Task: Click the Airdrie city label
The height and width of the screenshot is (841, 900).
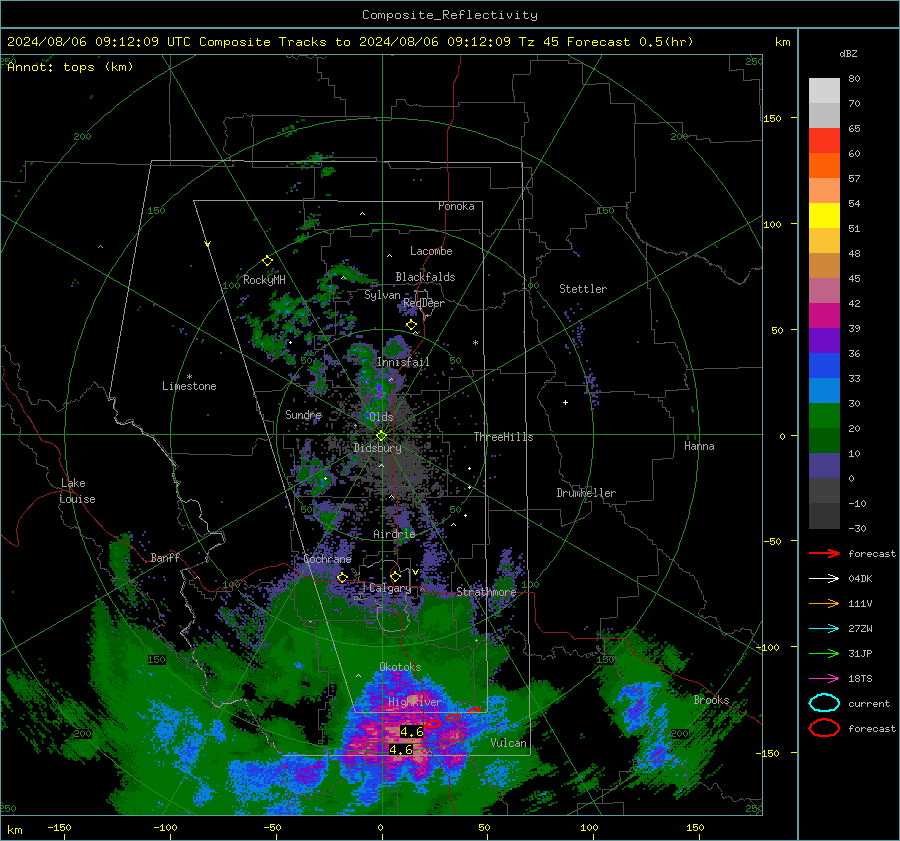Action: [394, 534]
